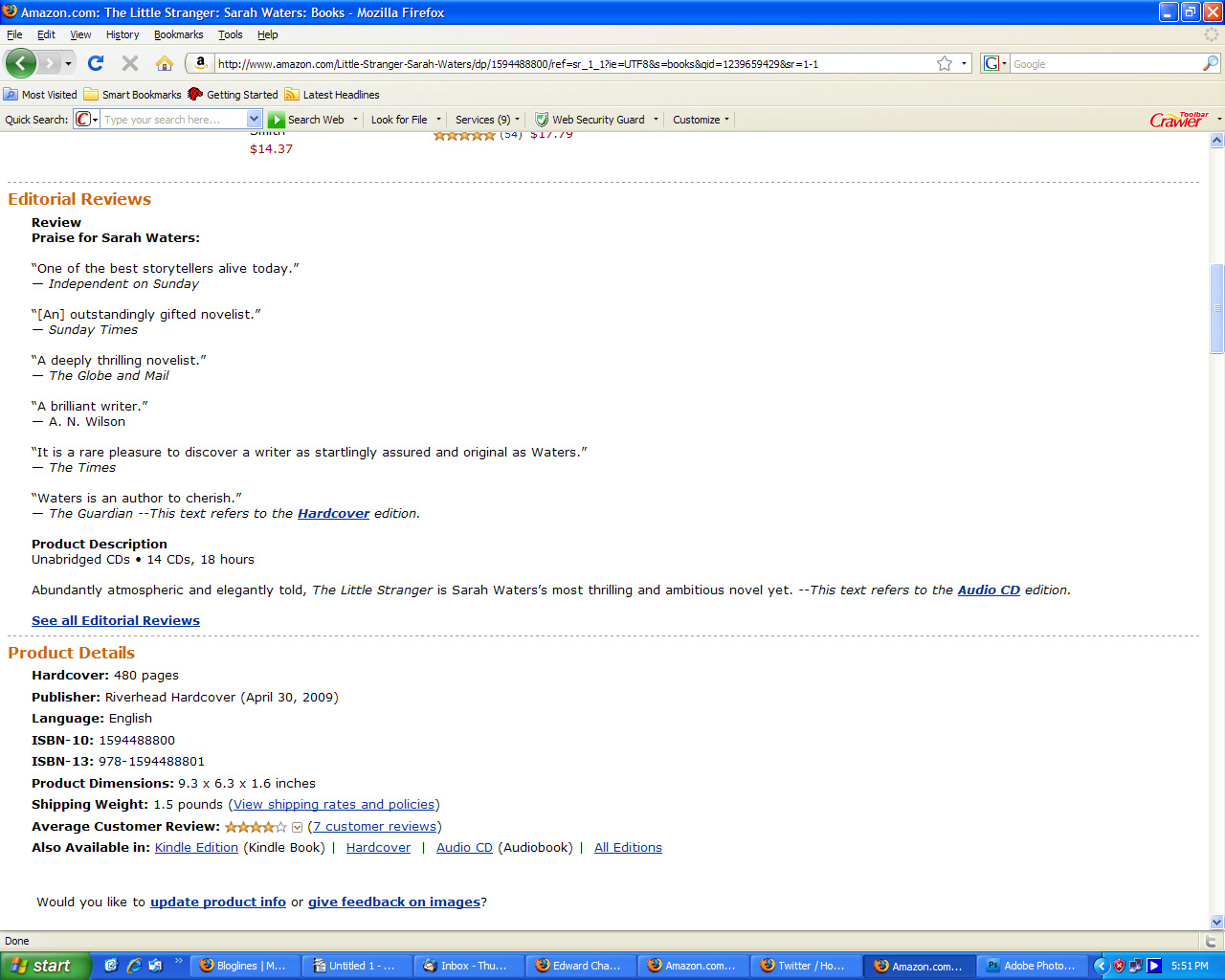Open the Quick Search field dropdown arrow
Image resolution: width=1225 pixels, height=980 pixels.
tap(254, 120)
